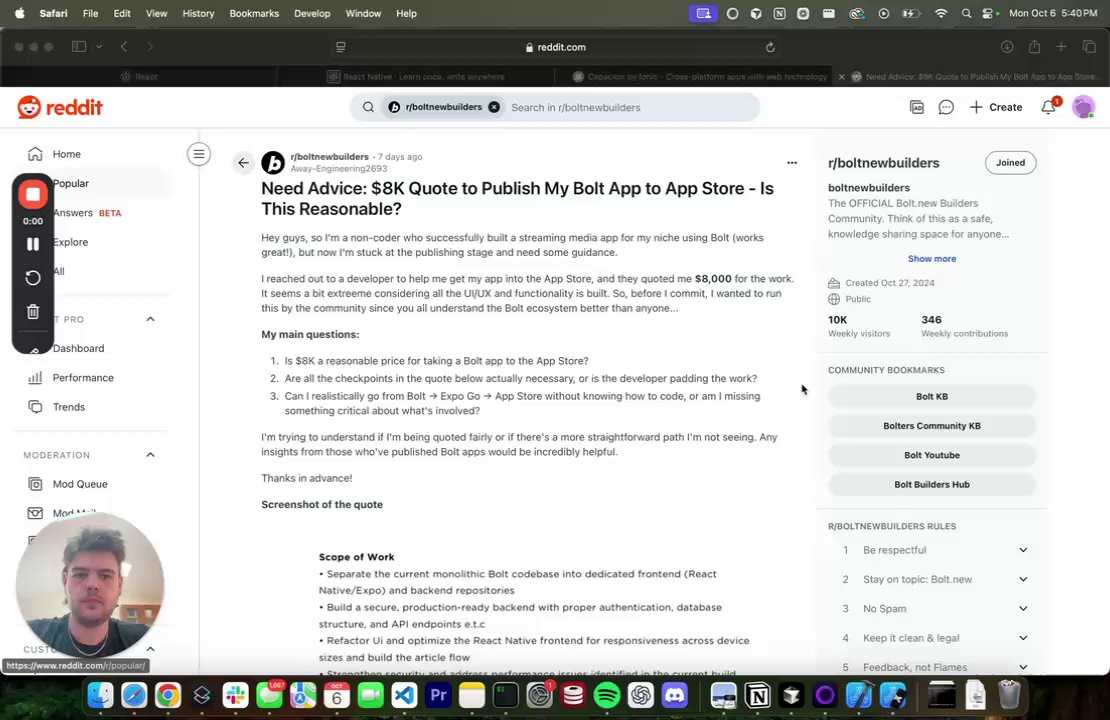Viewport: 1110px width, 720px height.
Task: Click the post author Away-Engineering2693
Action: pyautogui.click(x=338, y=168)
